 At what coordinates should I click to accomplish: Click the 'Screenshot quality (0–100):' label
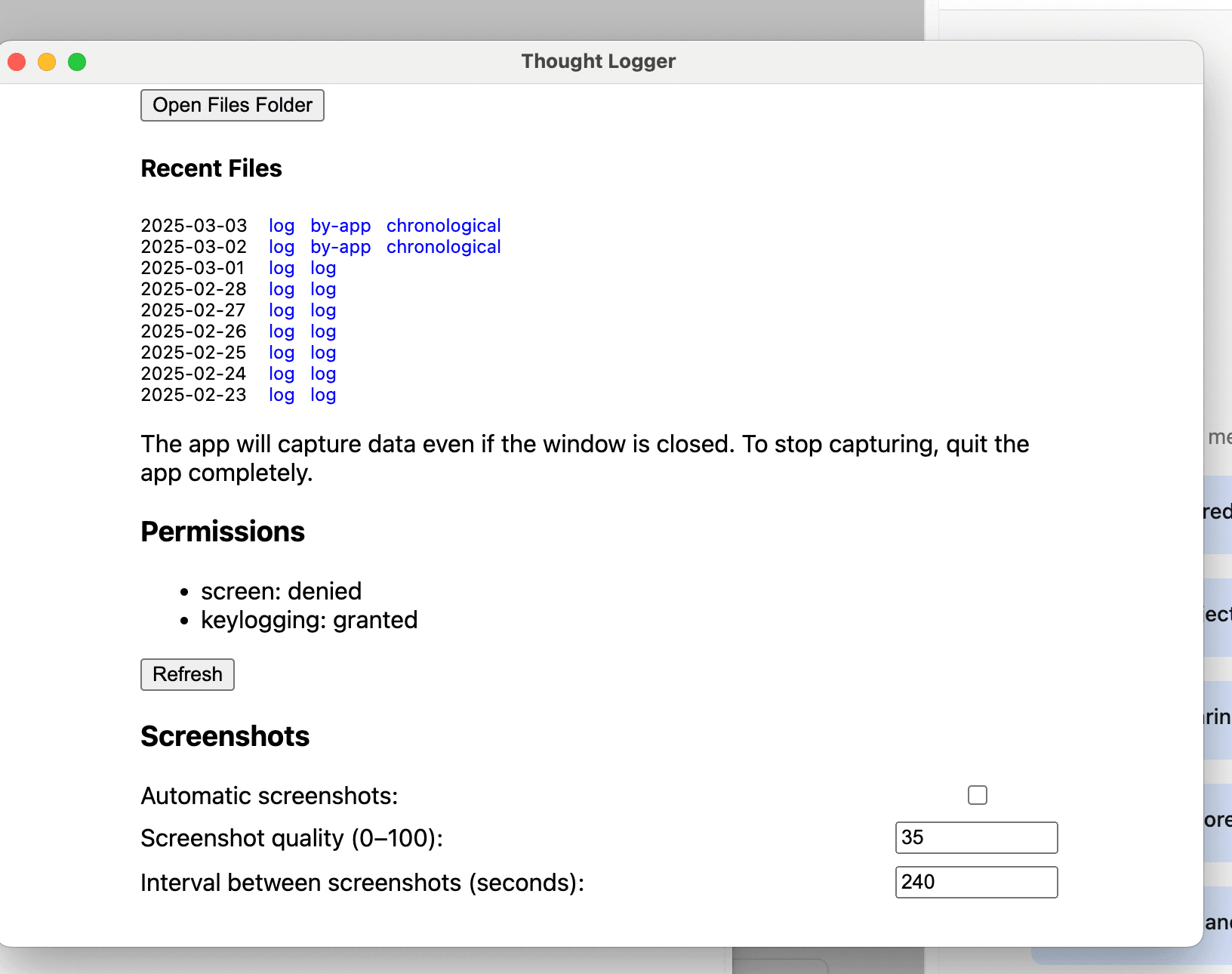pos(292,838)
